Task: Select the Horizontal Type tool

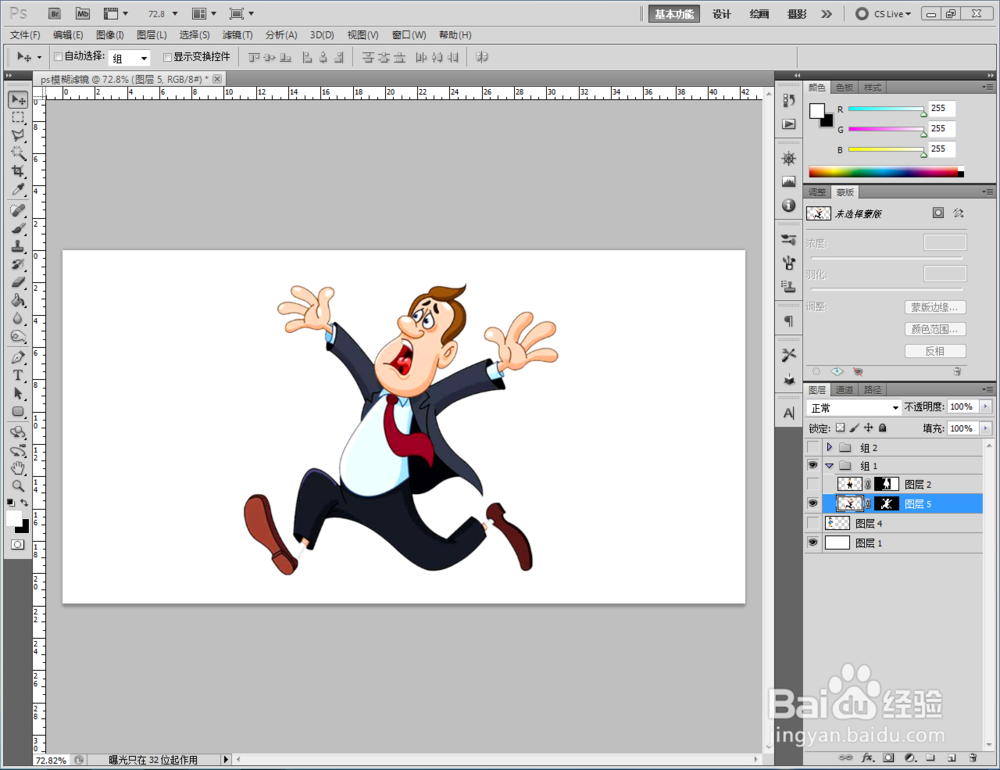Action: (18, 375)
